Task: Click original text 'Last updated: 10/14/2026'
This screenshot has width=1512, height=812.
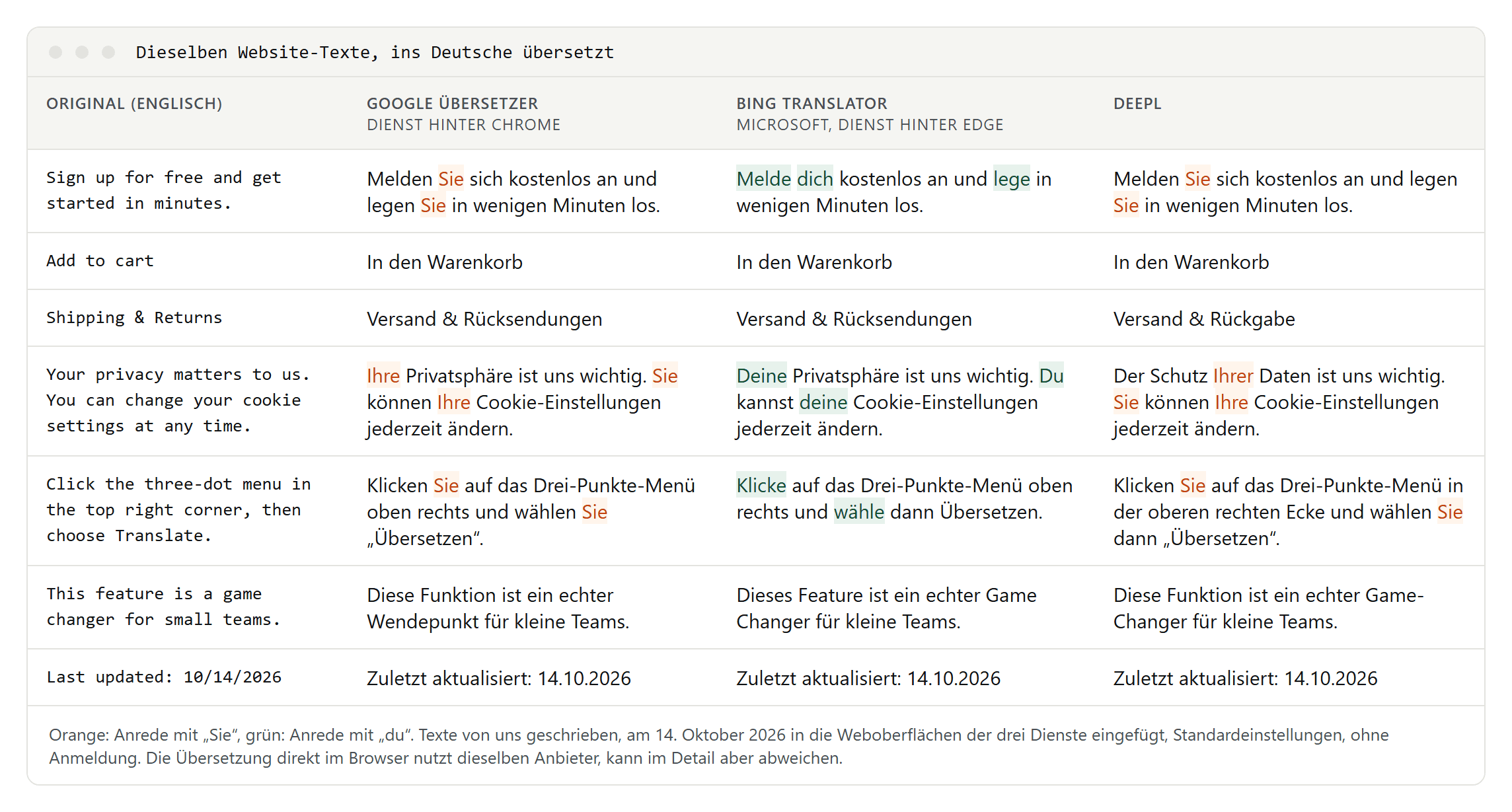Action: [164, 677]
